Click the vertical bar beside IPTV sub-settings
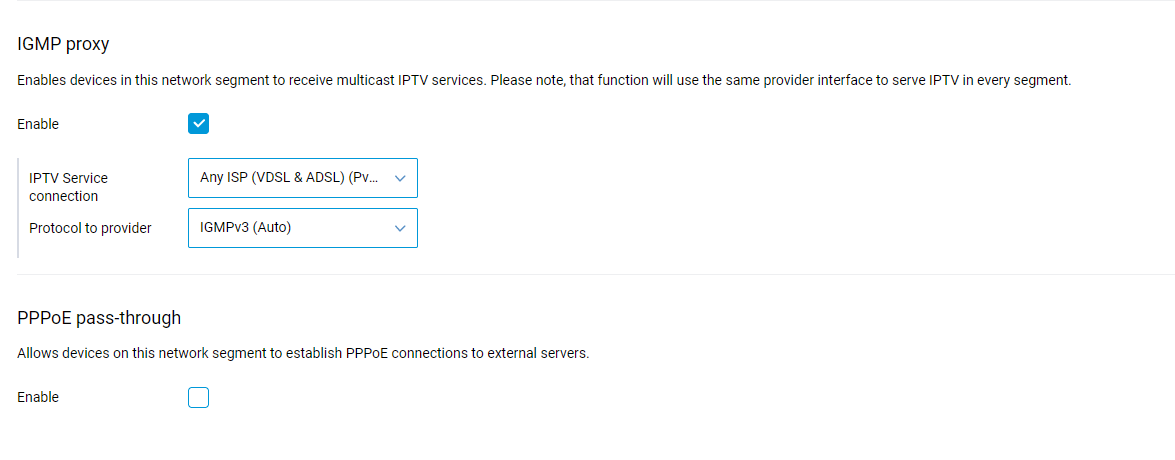 (x=18, y=207)
